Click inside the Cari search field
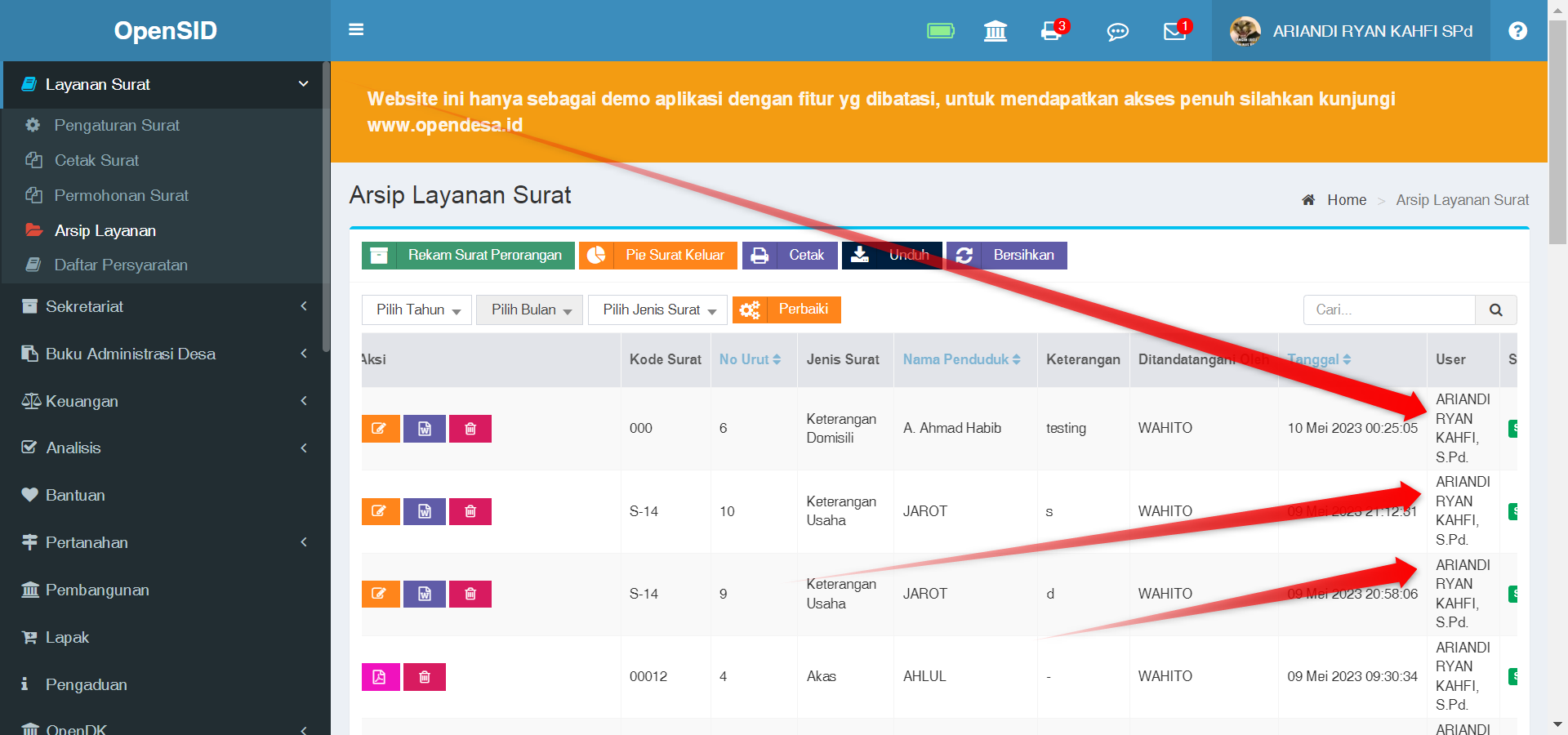The height and width of the screenshot is (735, 1568). (x=1388, y=310)
